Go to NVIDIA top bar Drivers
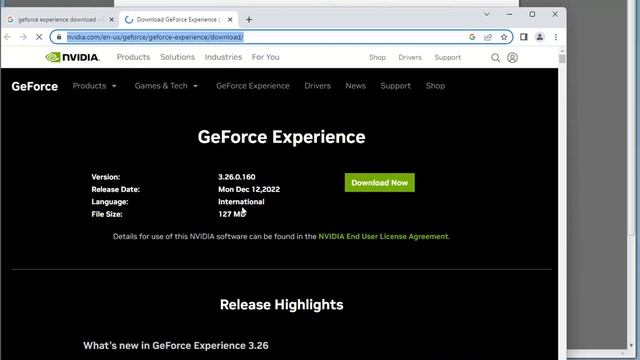Viewport: 640px width, 360px height. 410,58
